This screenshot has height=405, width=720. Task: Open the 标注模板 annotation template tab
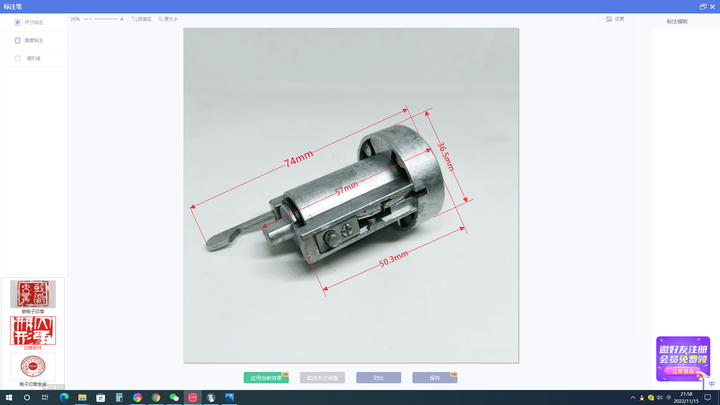click(677, 22)
